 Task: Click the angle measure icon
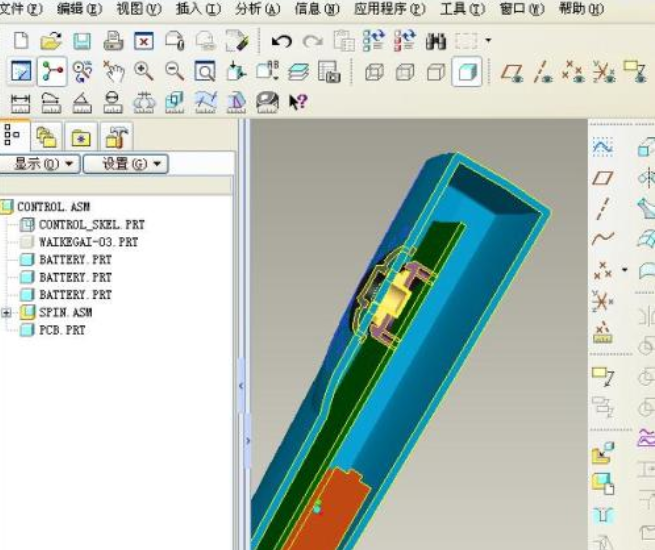click(x=82, y=102)
